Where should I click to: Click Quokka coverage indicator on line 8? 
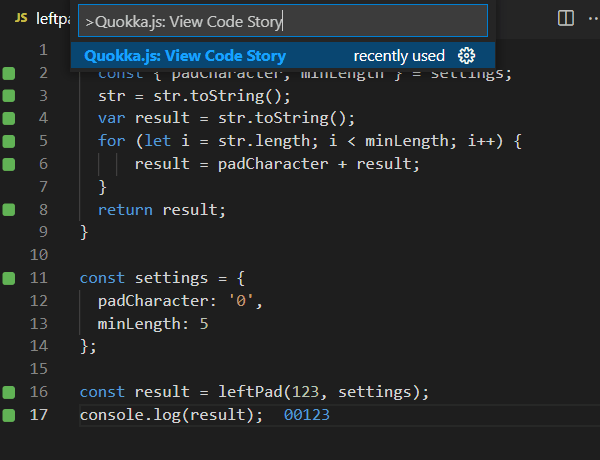[x=9, y=210]
